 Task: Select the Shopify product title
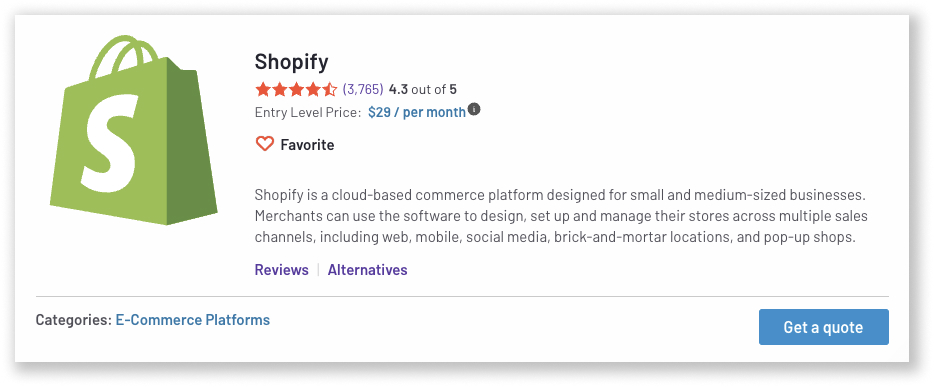291,62
